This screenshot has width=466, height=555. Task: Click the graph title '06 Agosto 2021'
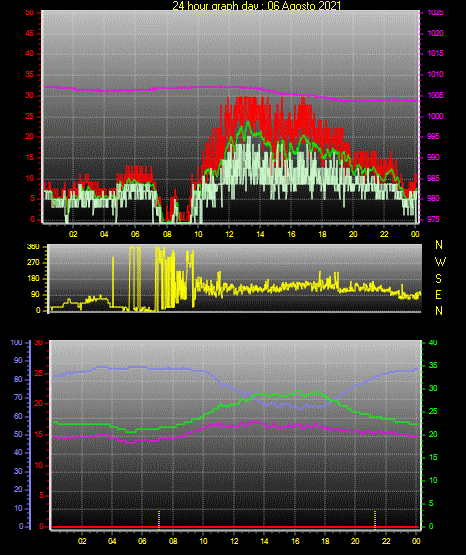pos(304,6)
